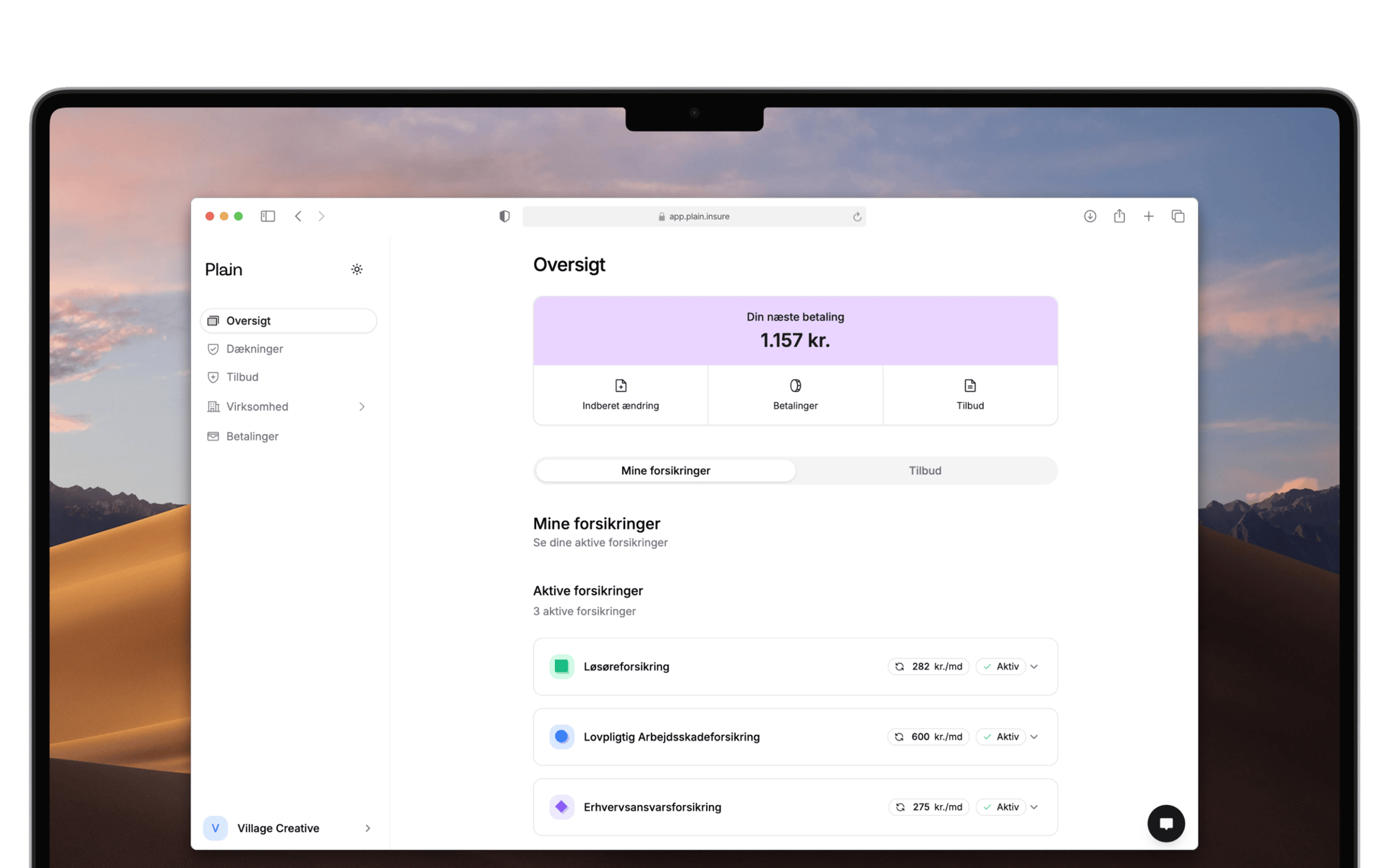Go forward with the browser forward arrow

[321, 216]
